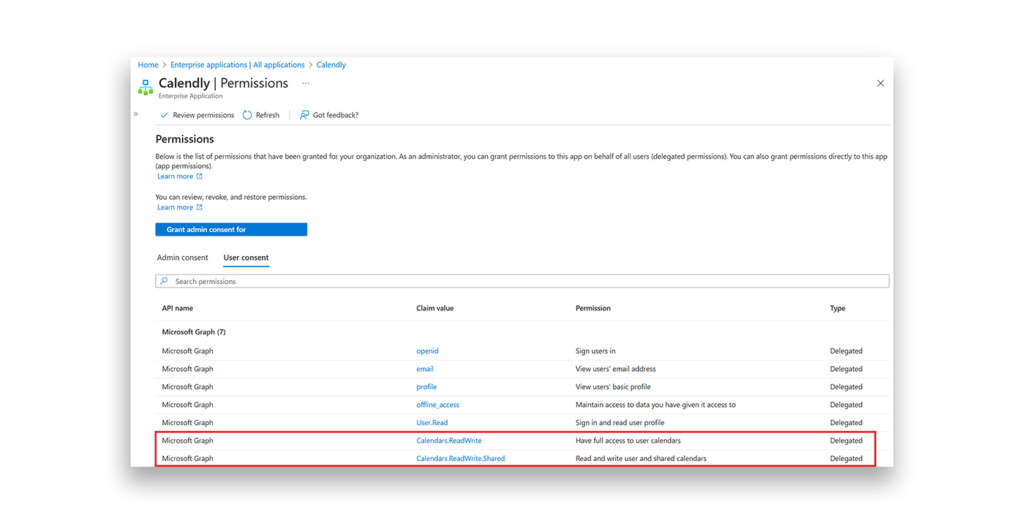Click the Permission column header
Image resolution: width=1024 pixels, height=524 pixels.
click(x=593, y=308)
